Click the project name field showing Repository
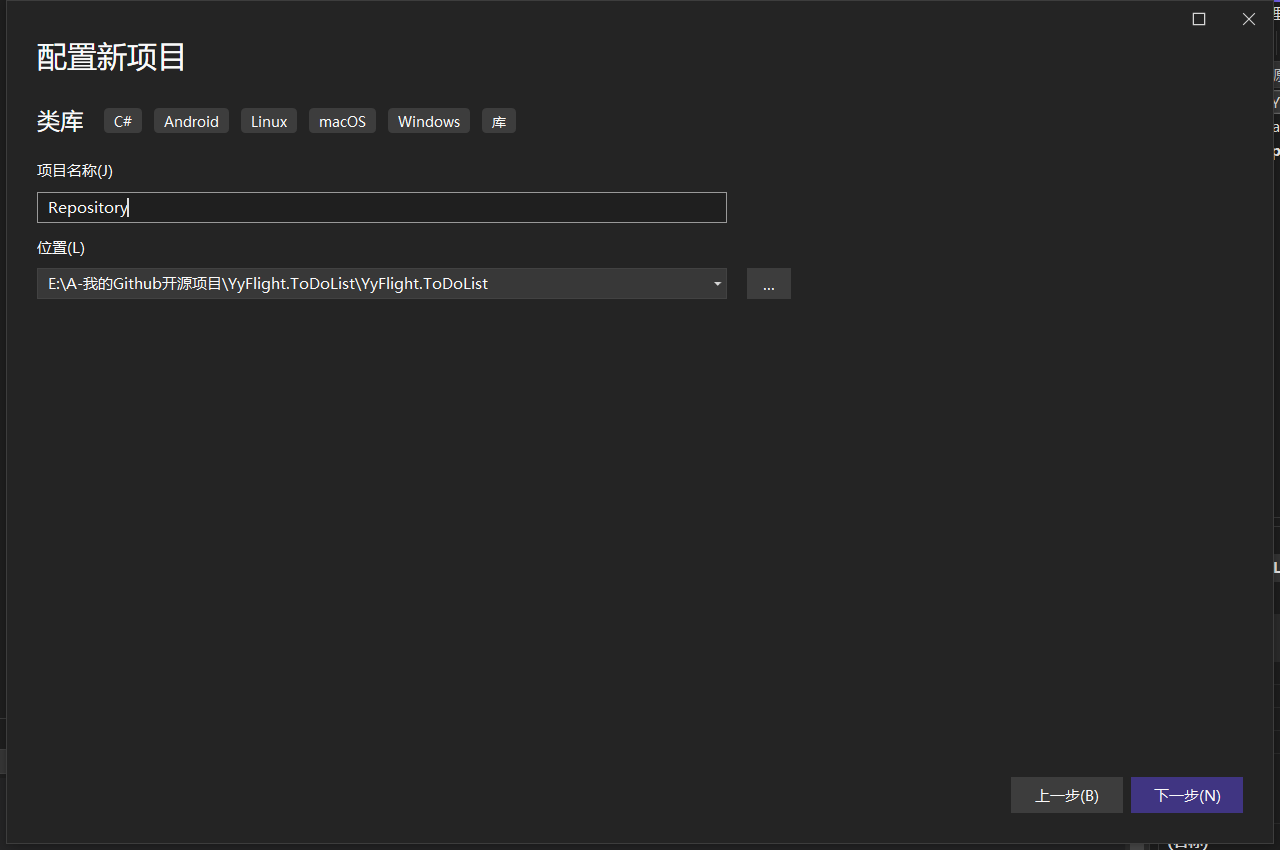The image size is (1280, 850). [380, 207]
